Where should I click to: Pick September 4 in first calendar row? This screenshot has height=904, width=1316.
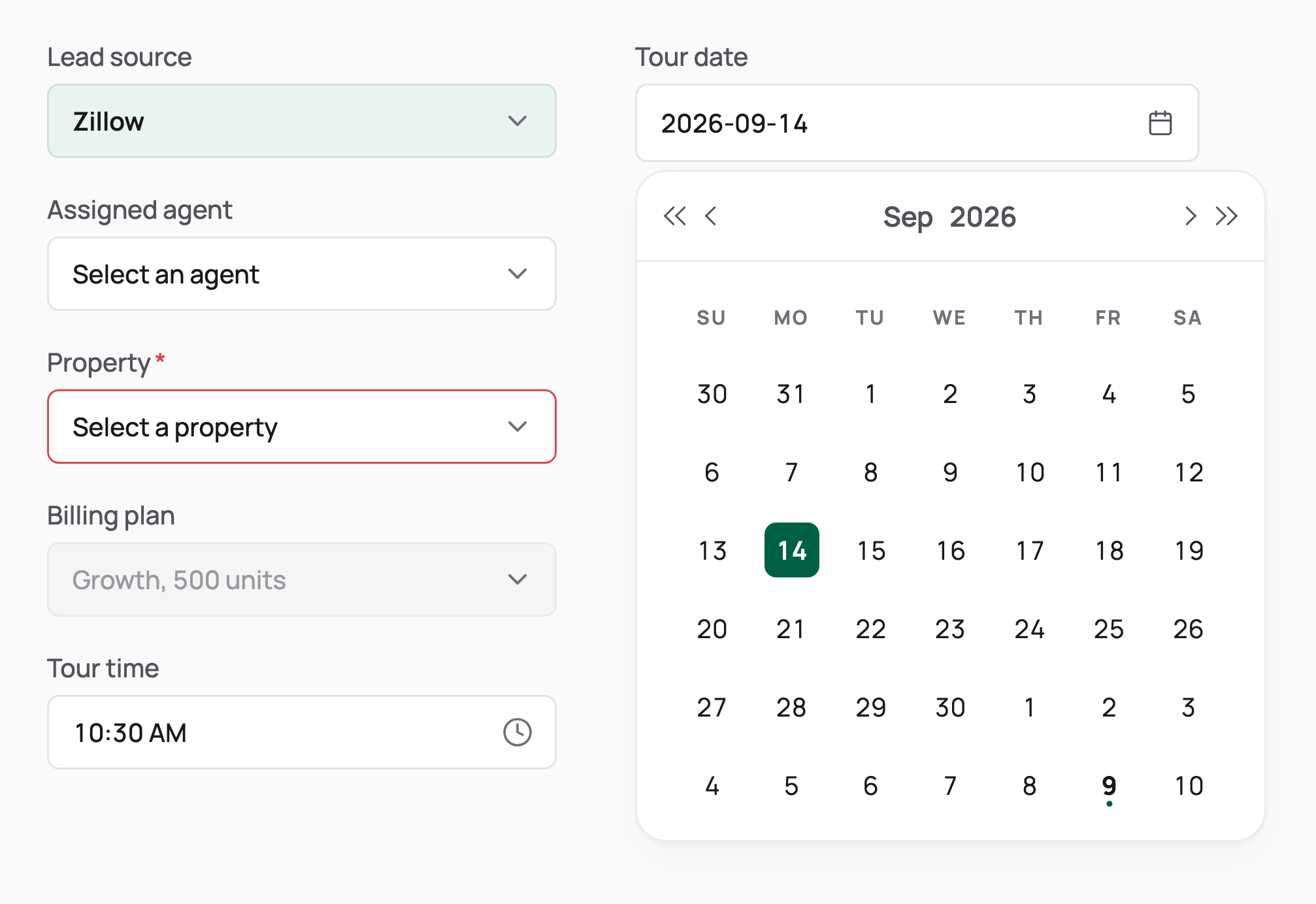coord(1109,393)
